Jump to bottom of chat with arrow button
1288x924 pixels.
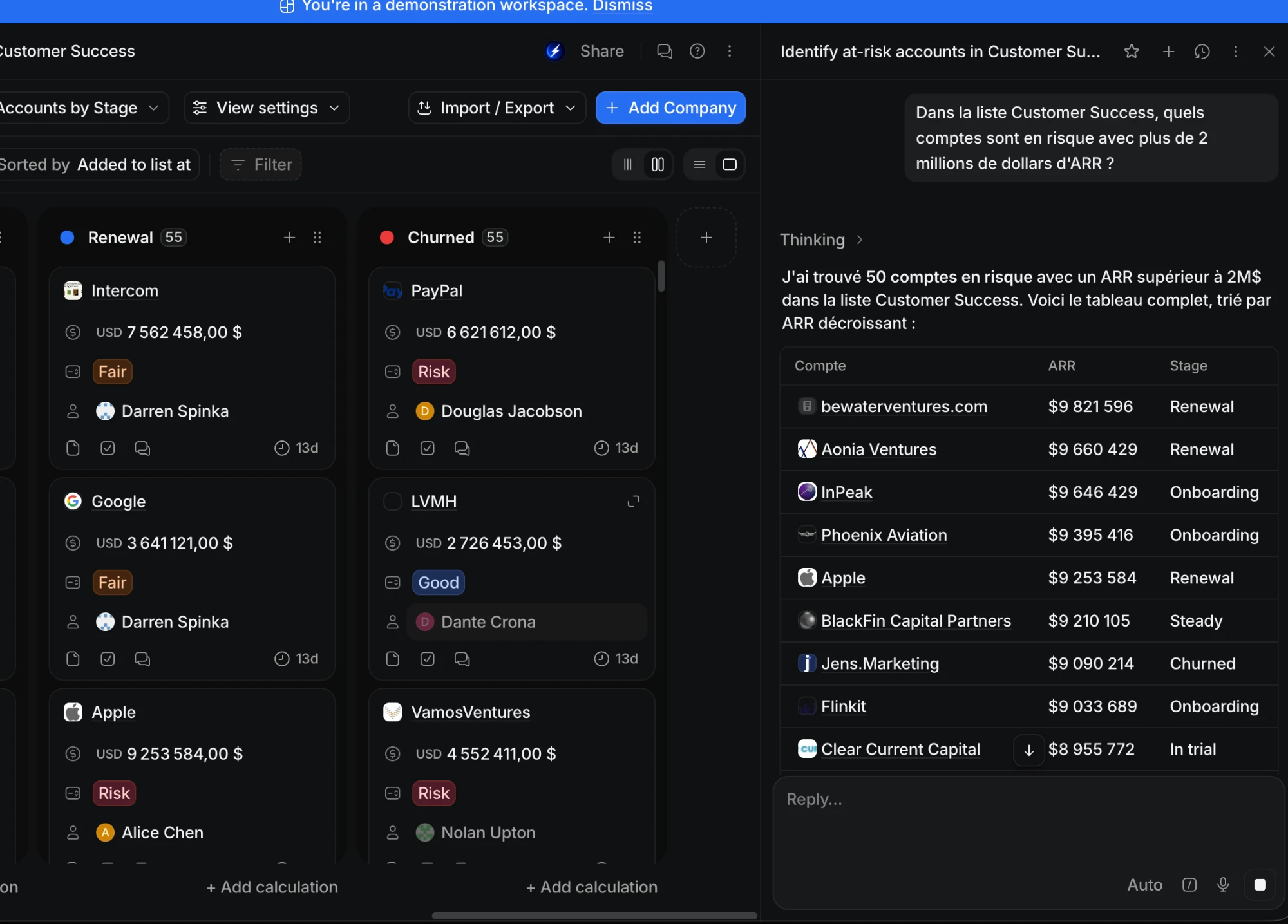(1028, 750)
